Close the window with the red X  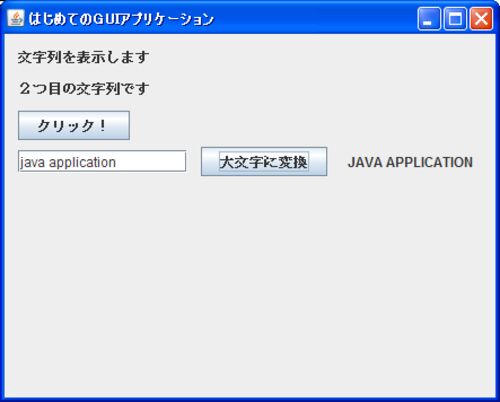click(x=481, y=19)
